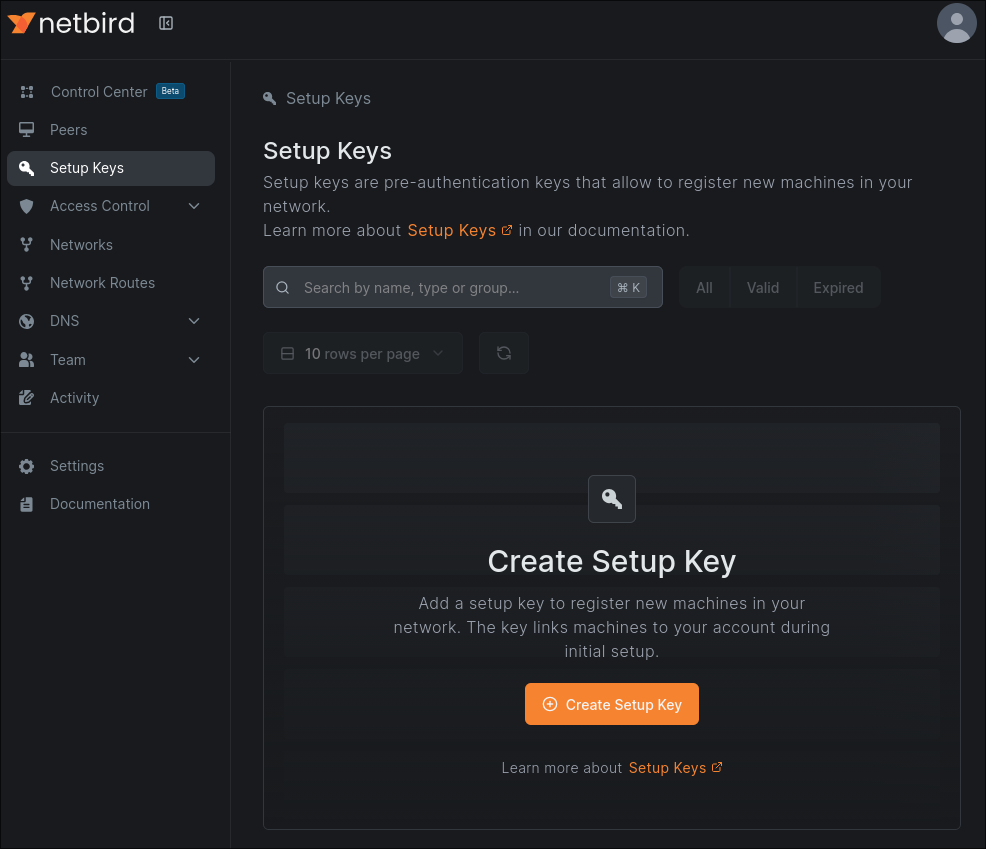Show only Valid setup keys
Image resolution: width=986 pixels, height=849 pixels.
(762, 287)
